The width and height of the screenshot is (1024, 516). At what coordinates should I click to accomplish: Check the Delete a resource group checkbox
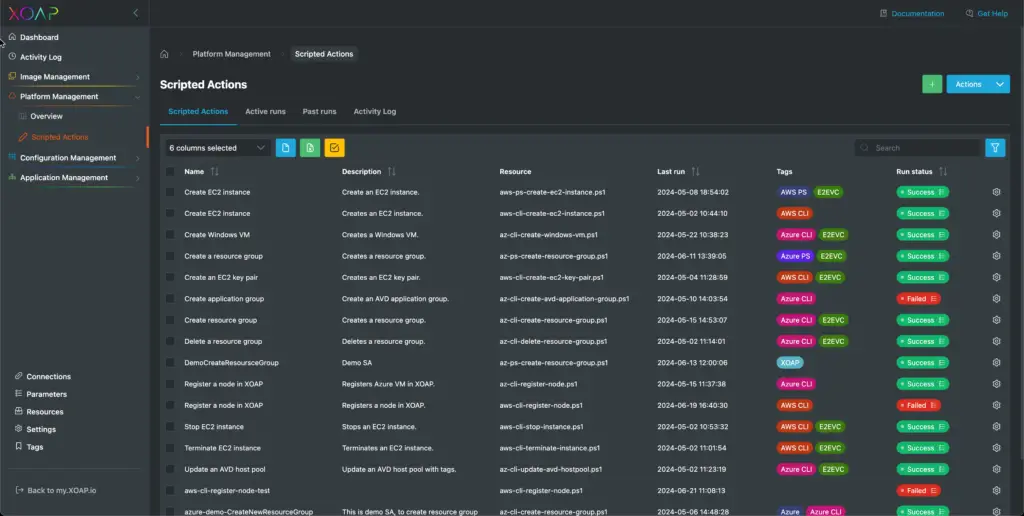[170, 341]
